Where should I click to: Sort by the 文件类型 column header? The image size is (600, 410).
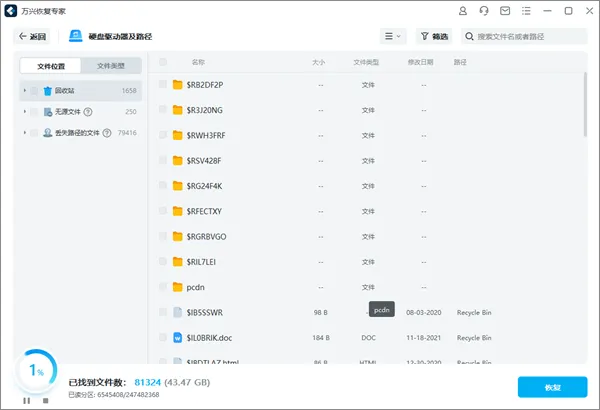[x=366, y=62]
